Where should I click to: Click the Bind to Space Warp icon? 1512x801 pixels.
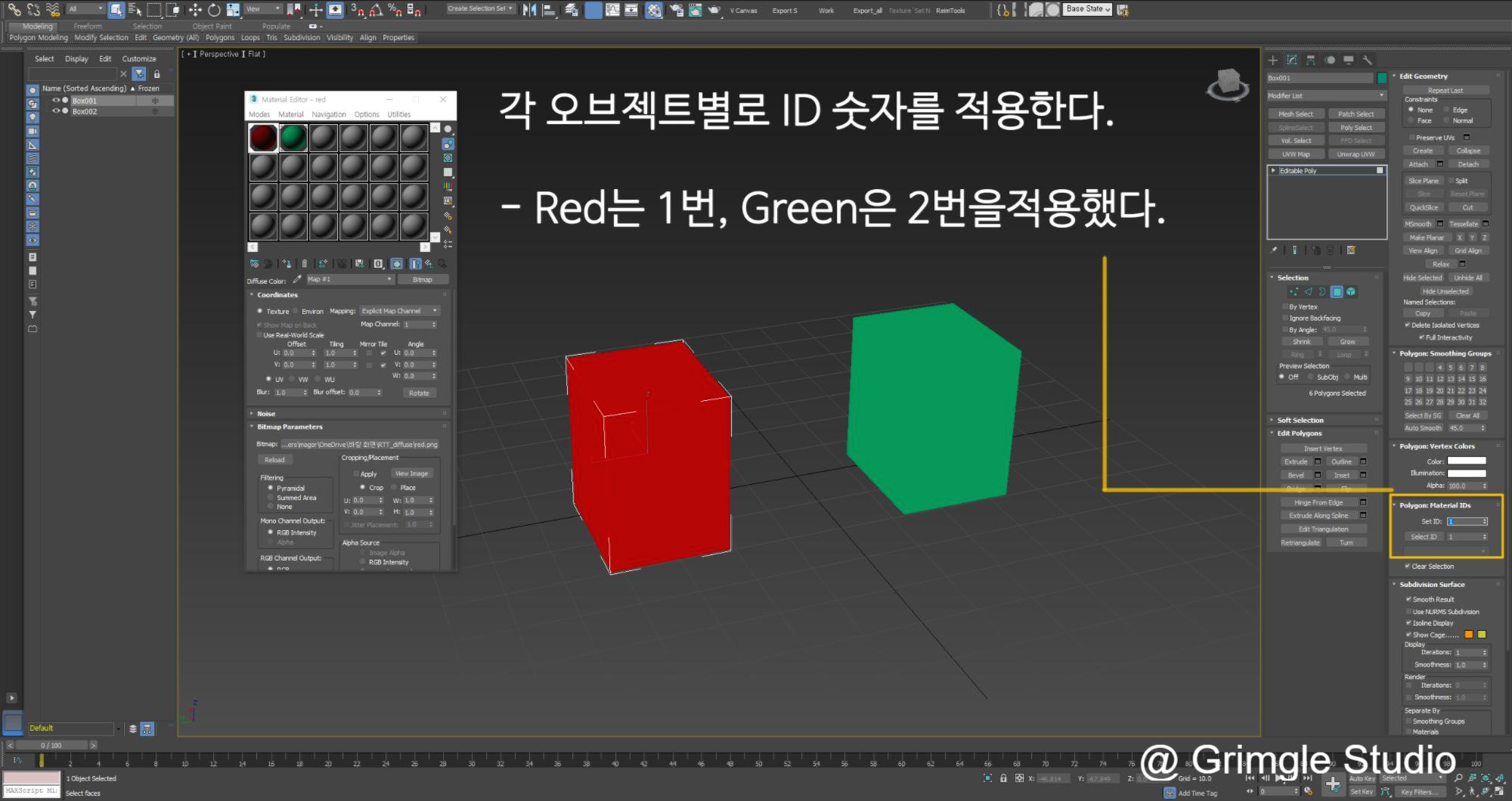coord(53,10)
